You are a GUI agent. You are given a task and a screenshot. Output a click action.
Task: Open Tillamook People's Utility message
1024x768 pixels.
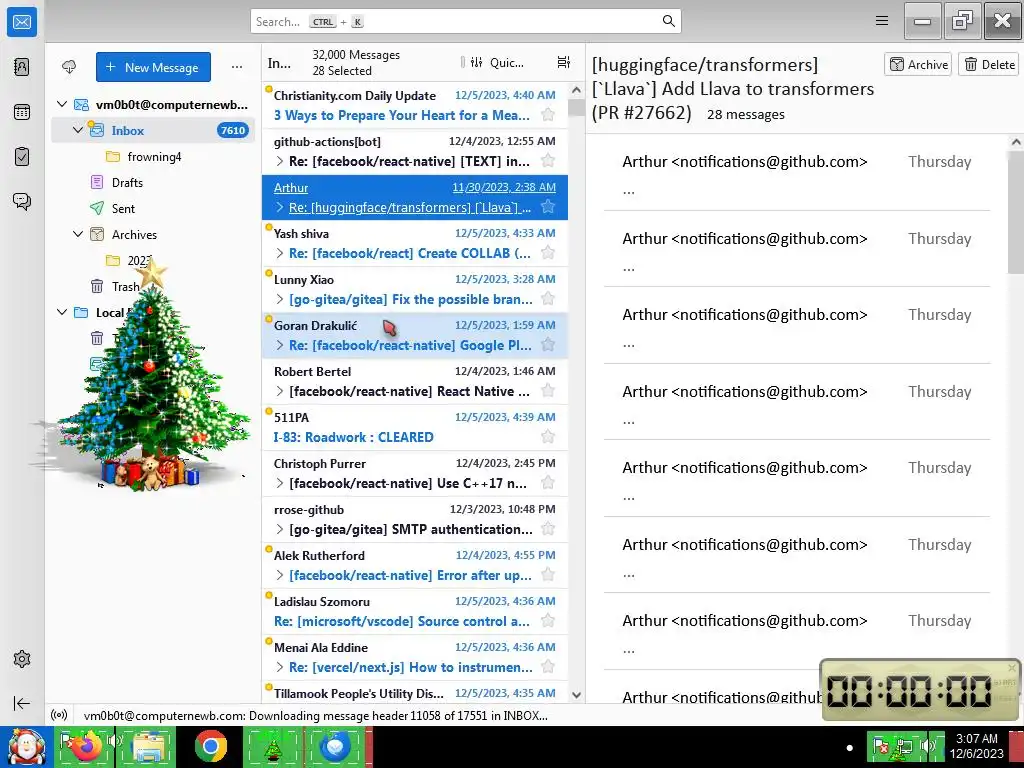[x=415, y=692]
